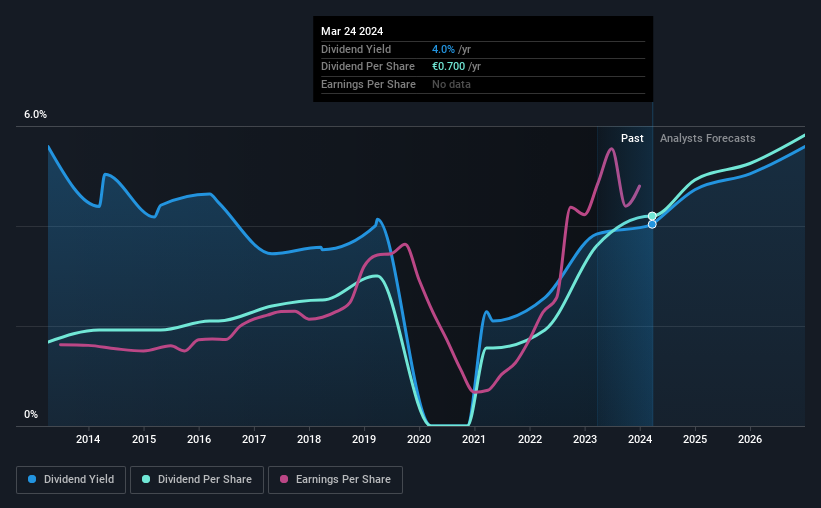Click the pink Earnings Per Share legend dot
The height and width of the screenshot is (508, 821).
pos(284,479)
